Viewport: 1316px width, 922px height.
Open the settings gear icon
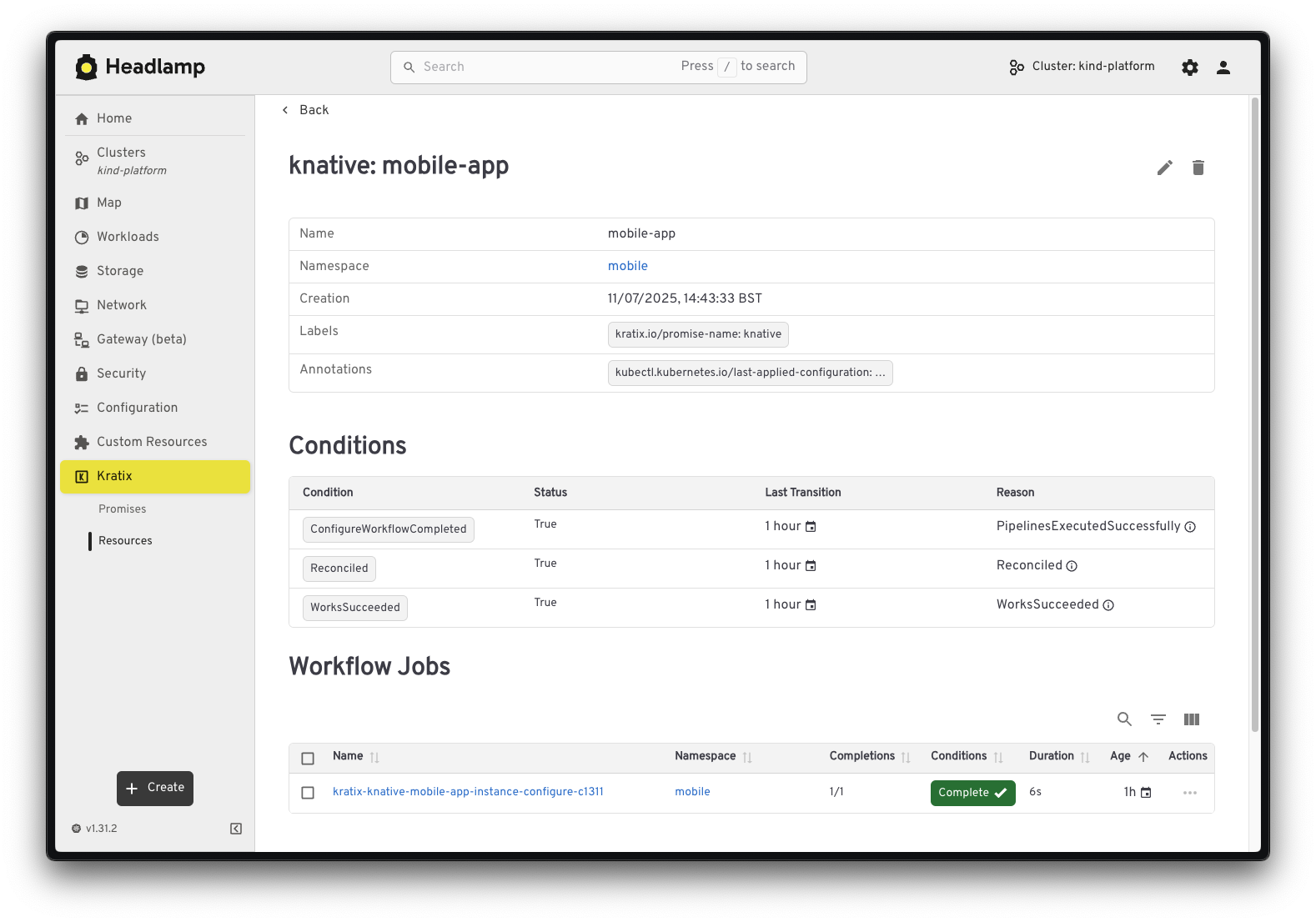1190,68
